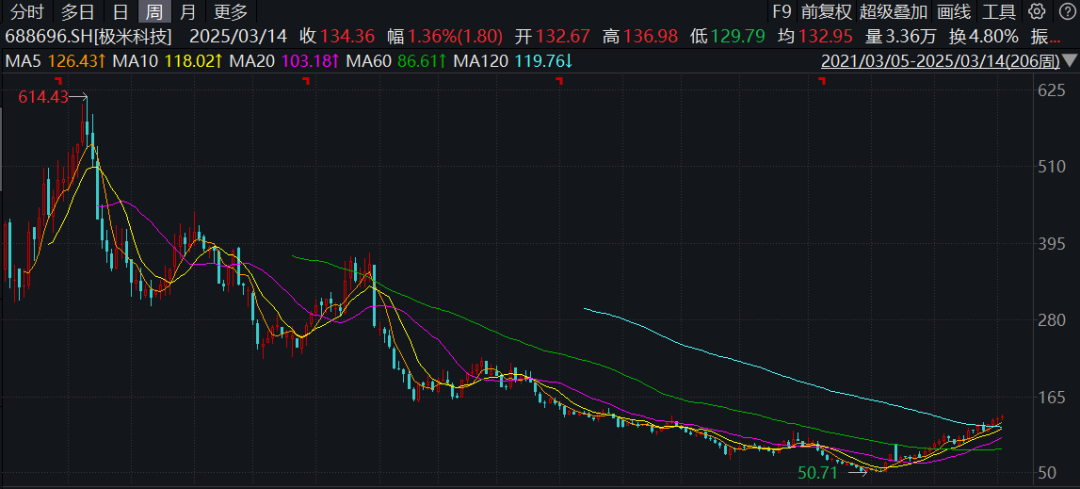
Task: Click the MA120 119.76 indicator label
Action: pyautogui.click(x=512, y=62)
